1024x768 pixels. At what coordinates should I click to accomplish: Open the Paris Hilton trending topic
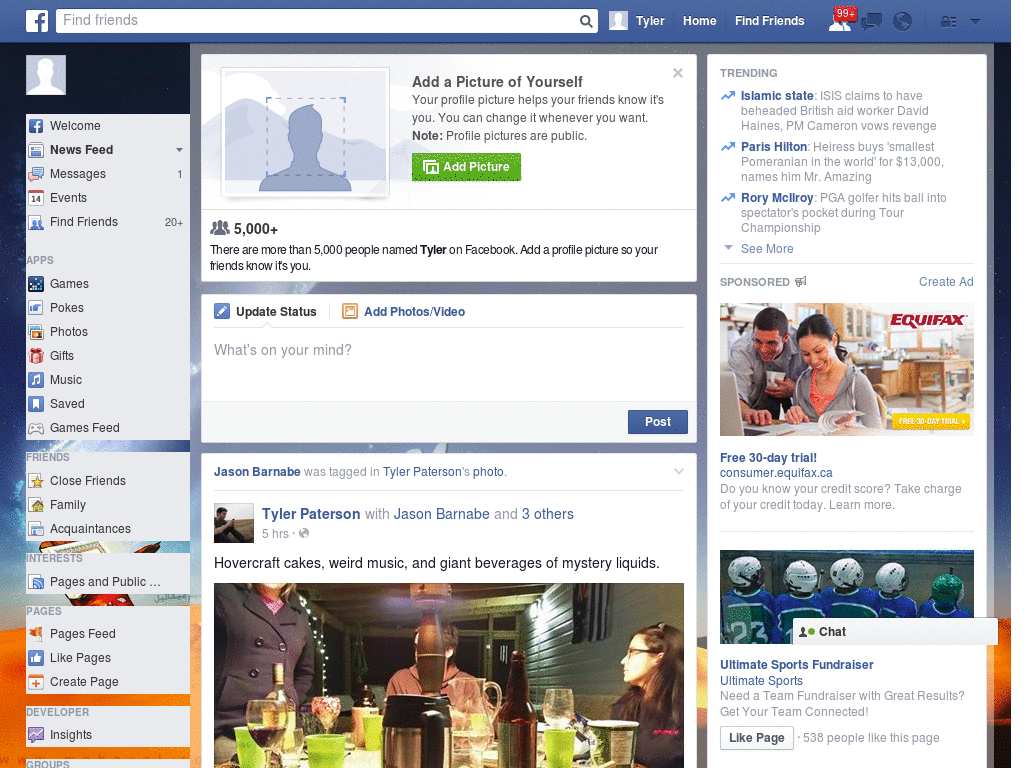(x=774, y=146)
